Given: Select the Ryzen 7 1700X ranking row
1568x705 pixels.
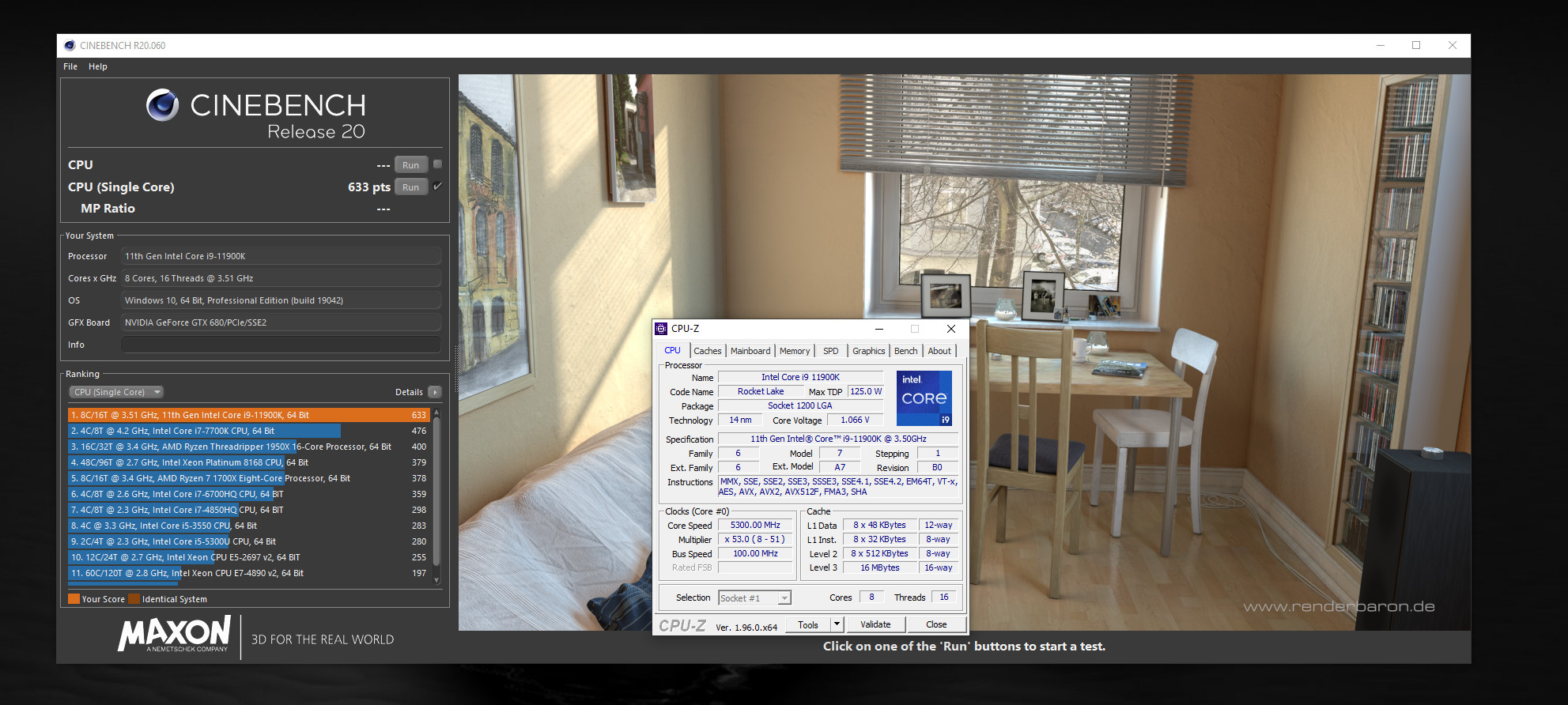Looking at the screenshot, I should click(x=248, y=478).
